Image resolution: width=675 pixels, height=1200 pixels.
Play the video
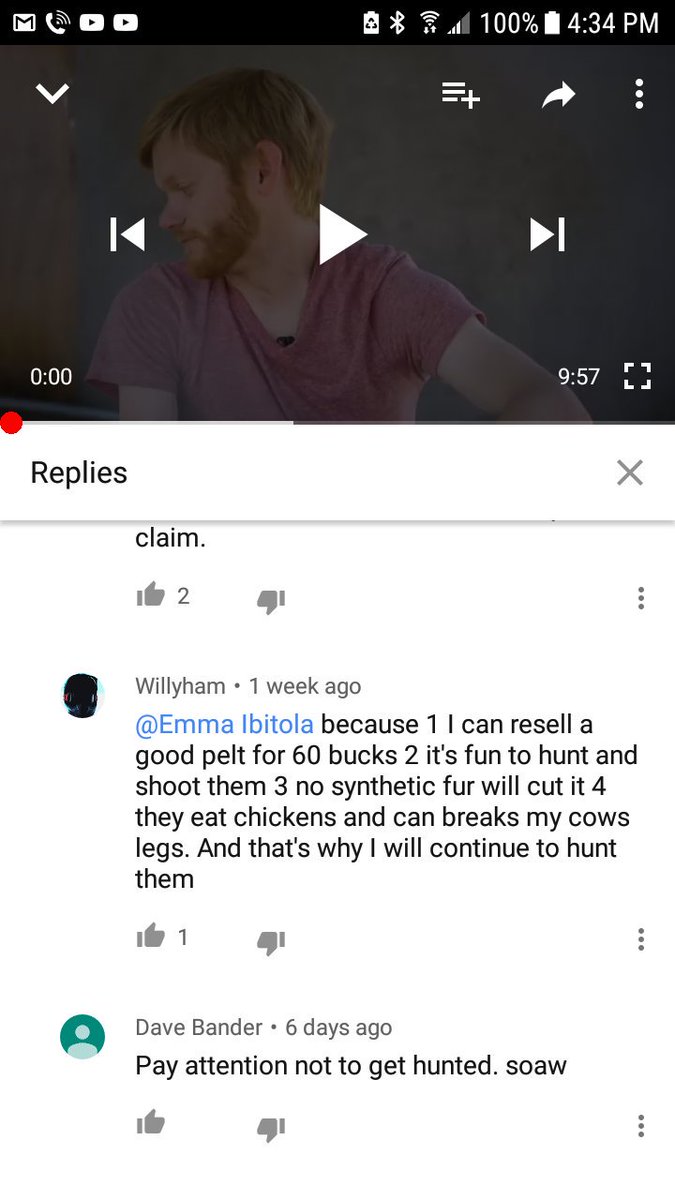tap(342, 234)
